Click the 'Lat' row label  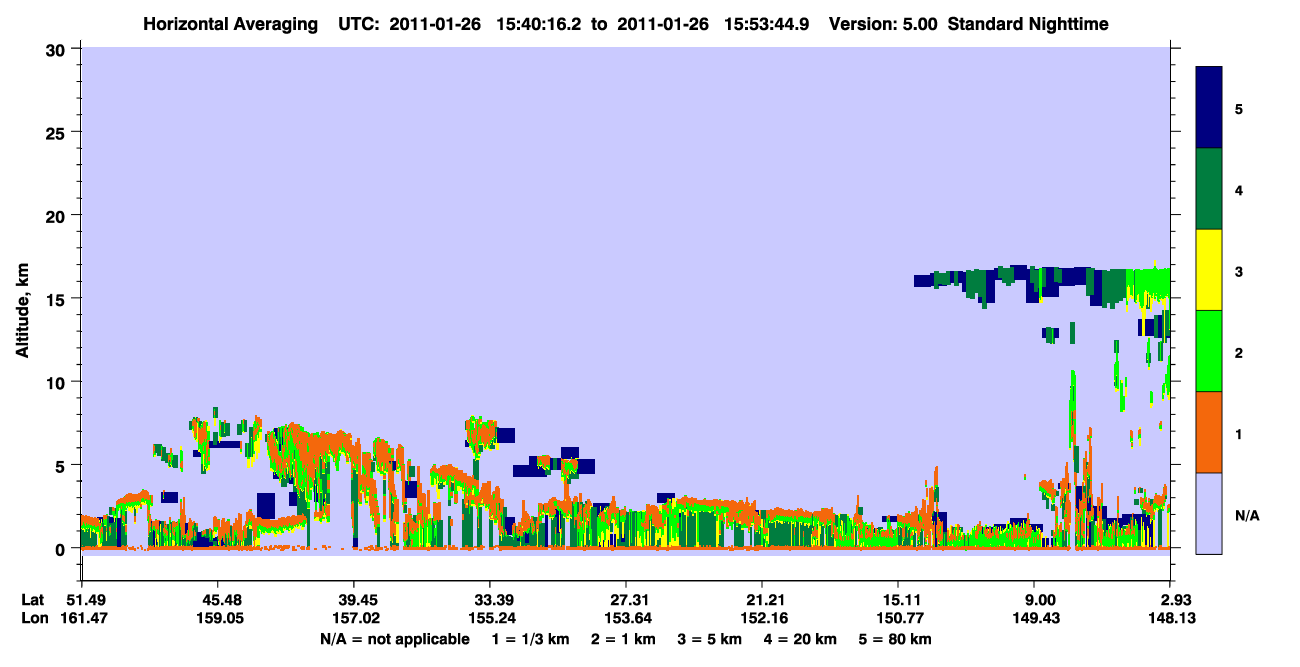[33, 600]
